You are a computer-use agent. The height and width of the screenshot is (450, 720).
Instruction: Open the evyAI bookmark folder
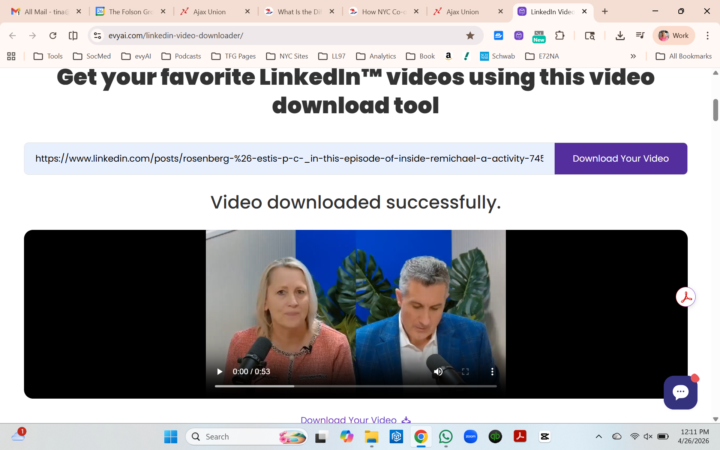point(136,56)
